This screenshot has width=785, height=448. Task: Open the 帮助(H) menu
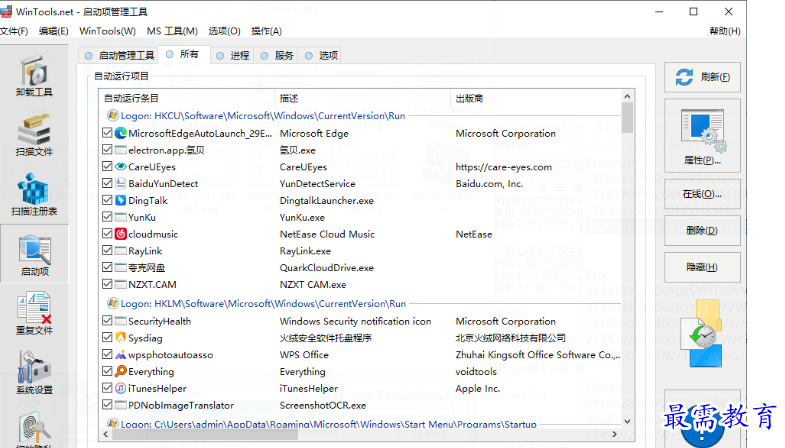[x=724, y=31]
